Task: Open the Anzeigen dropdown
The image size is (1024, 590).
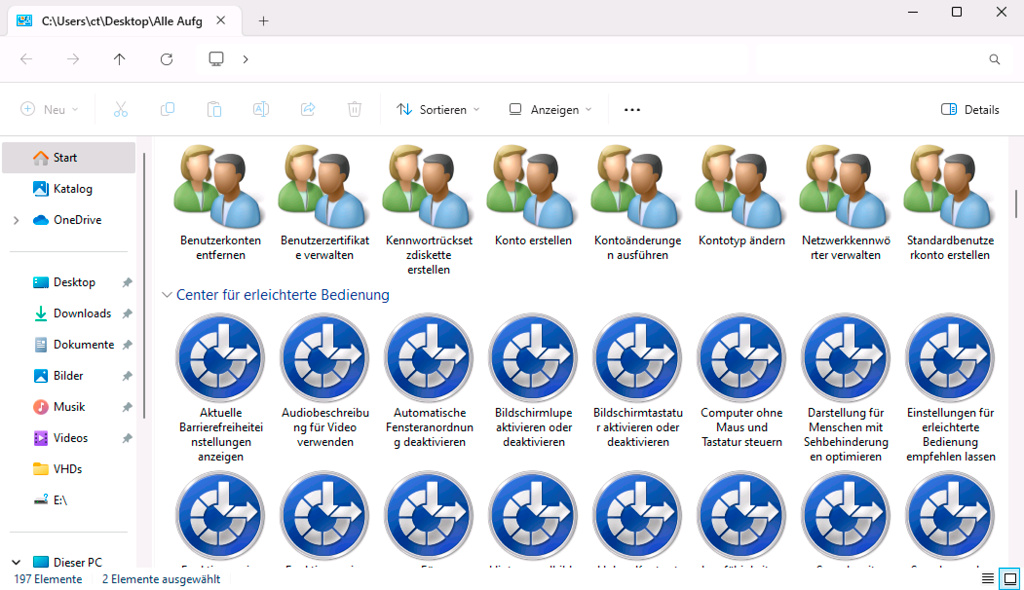Action: [x=550, y=110]
